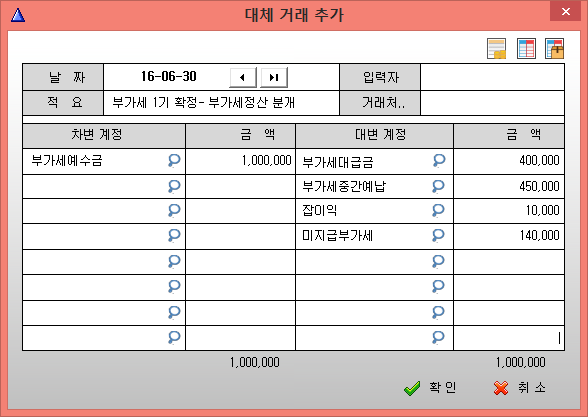The width and height of the screenshot is (588, 417).
Task: Click the date field 16-06-30
Action: coord(169,77)
